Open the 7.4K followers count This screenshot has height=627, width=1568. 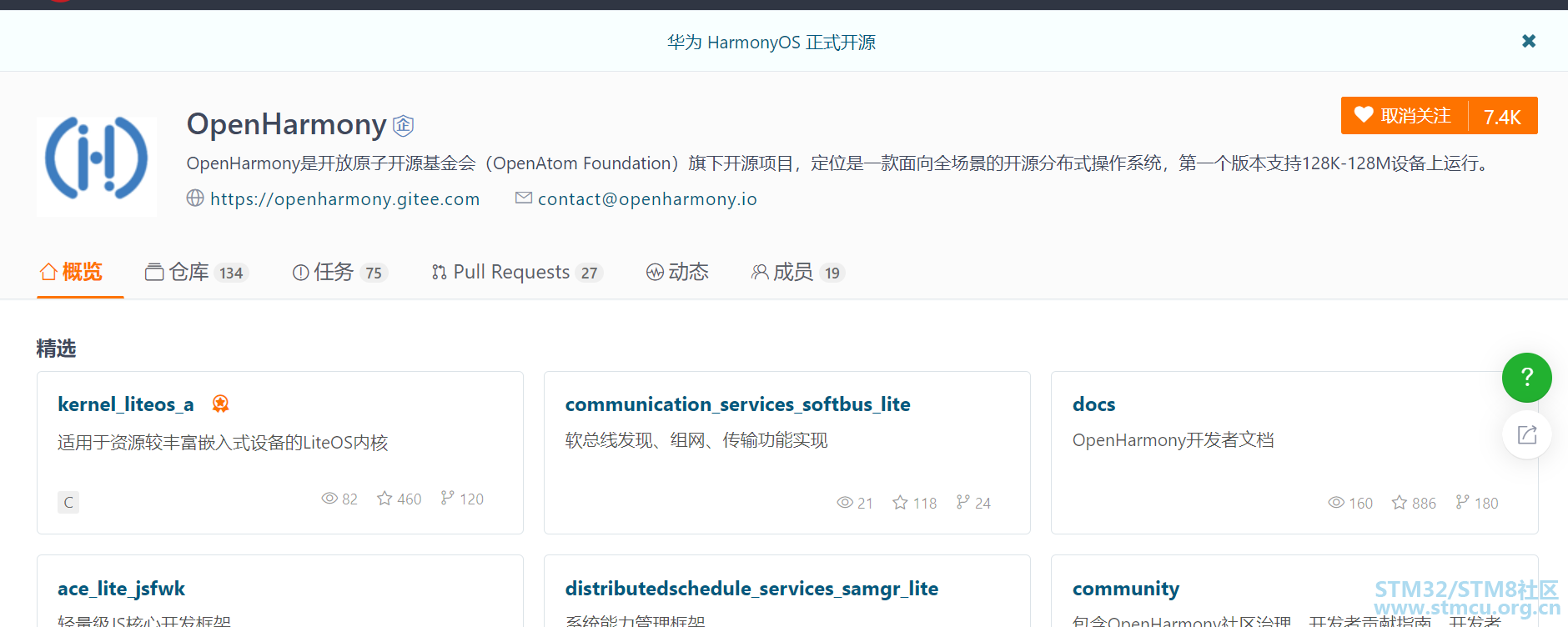tap(1503, 117)
